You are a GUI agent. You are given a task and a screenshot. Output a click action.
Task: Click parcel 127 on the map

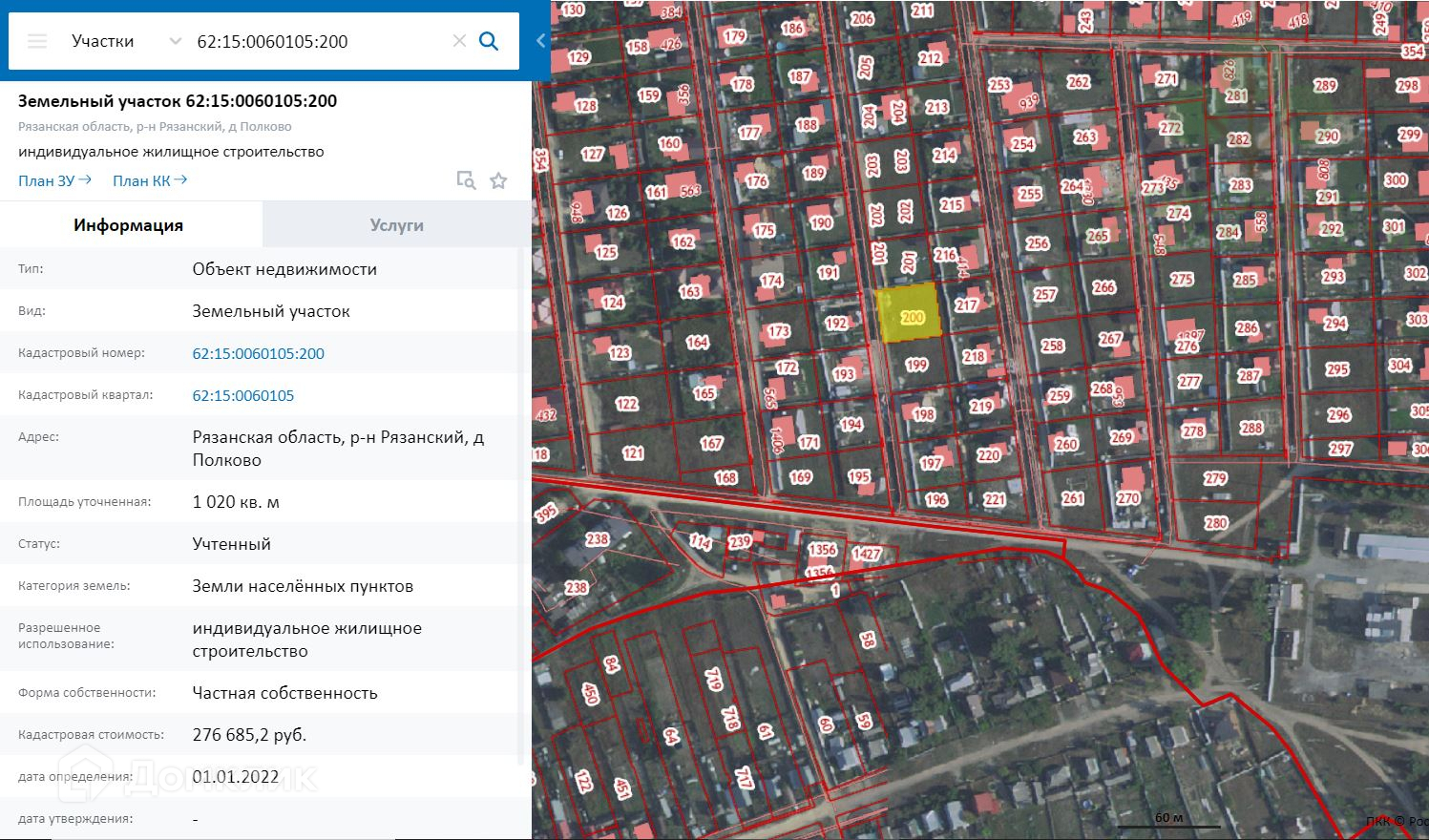[x=592, y=154]
